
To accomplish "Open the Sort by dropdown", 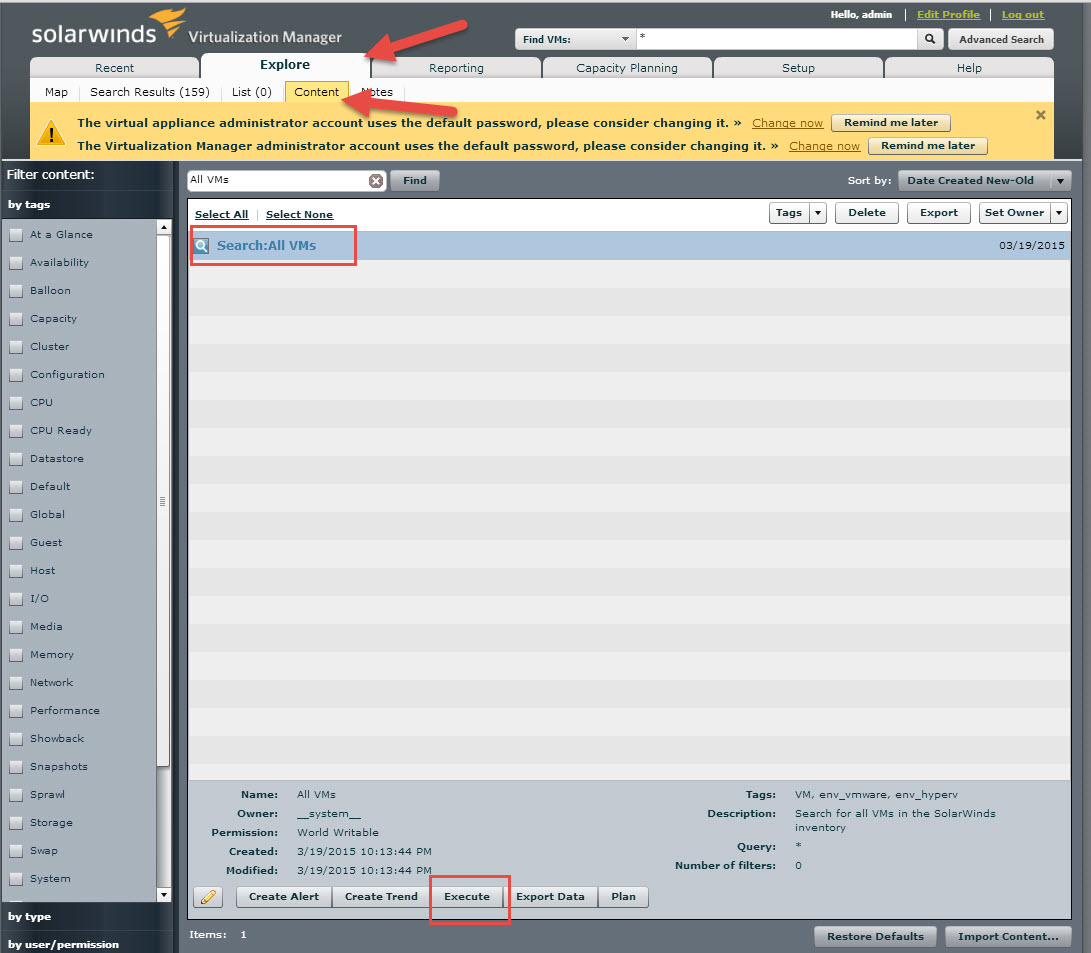I will coord(984,181).
